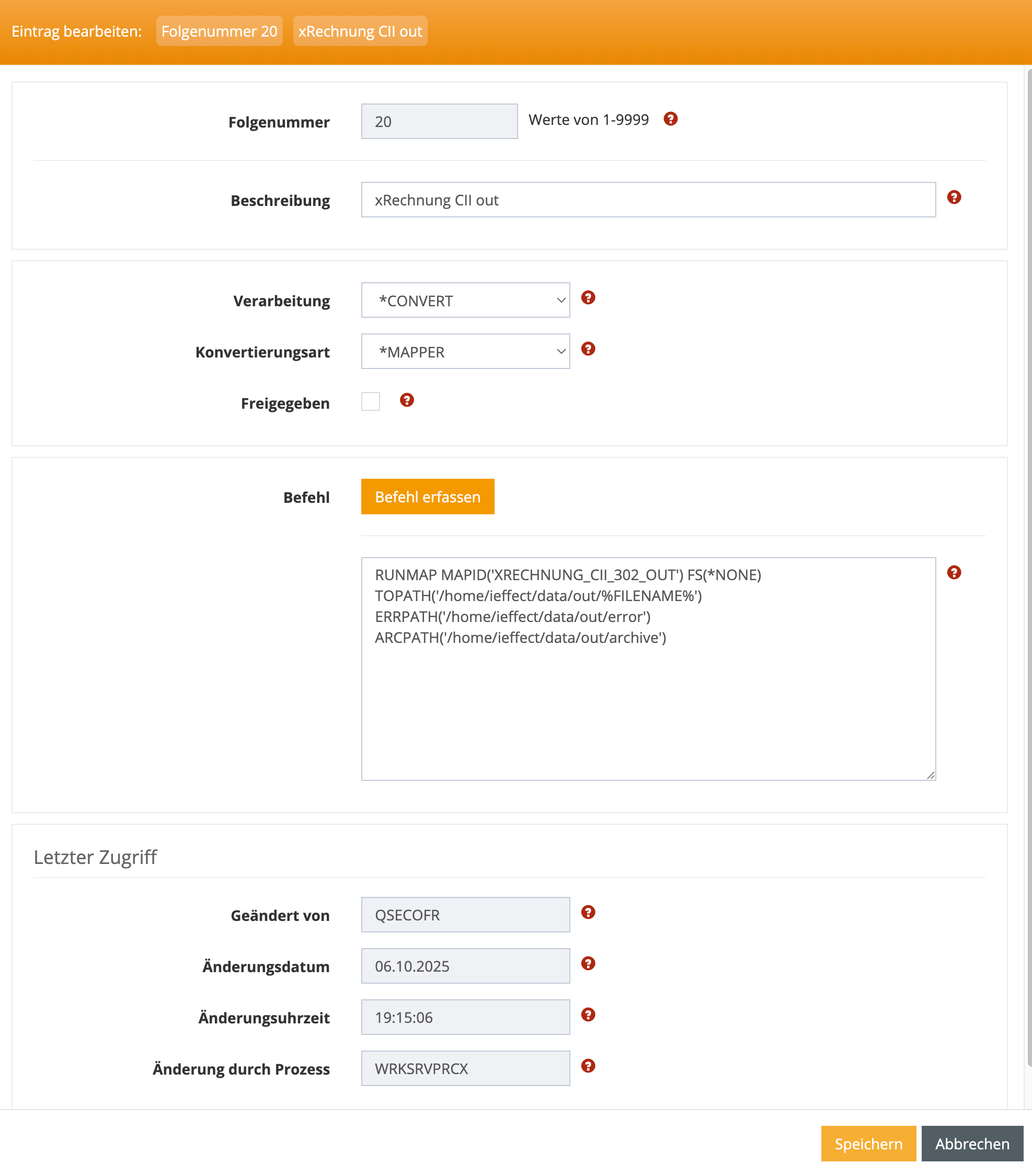Click help icon beside command text area
The height and width of the screenshot is (1176, 1032).
pos(954,572)
